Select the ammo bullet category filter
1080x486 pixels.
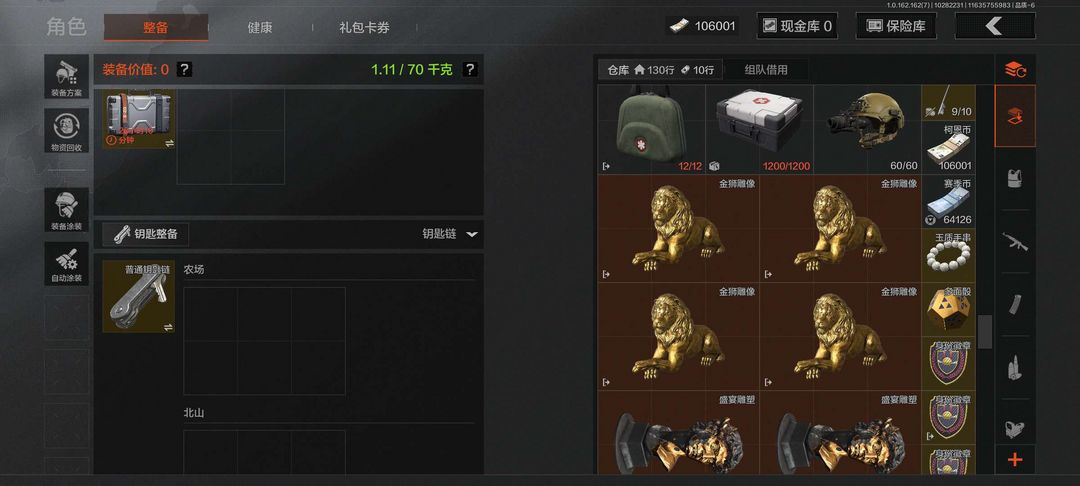pyautogui.click(x=1015, y=367)
